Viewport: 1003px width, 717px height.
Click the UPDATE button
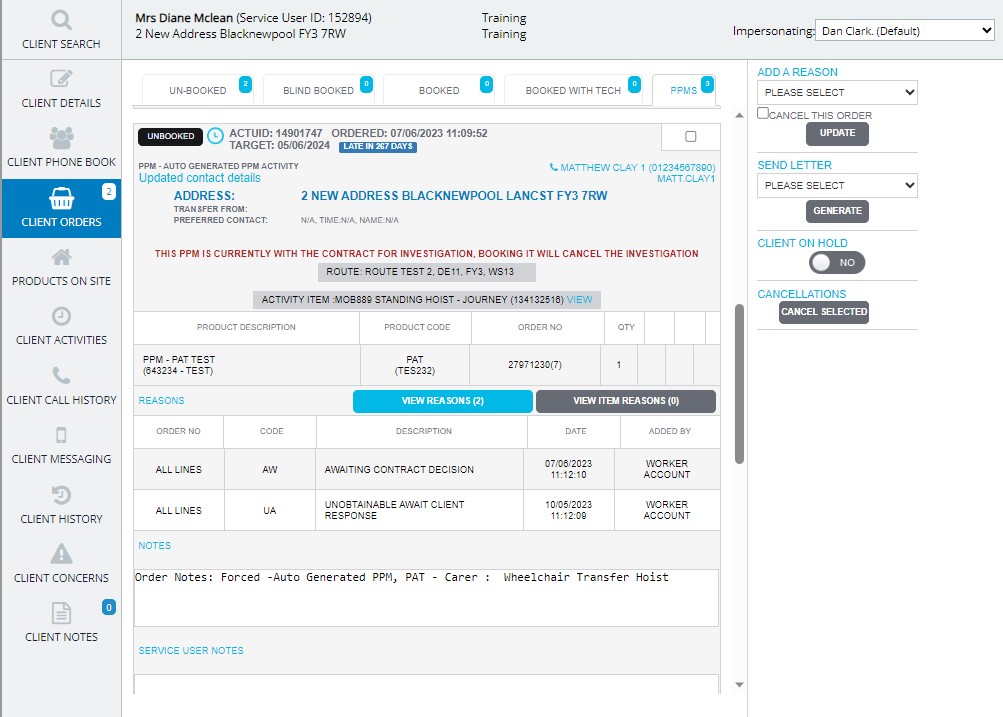click(x=837, y=133)
